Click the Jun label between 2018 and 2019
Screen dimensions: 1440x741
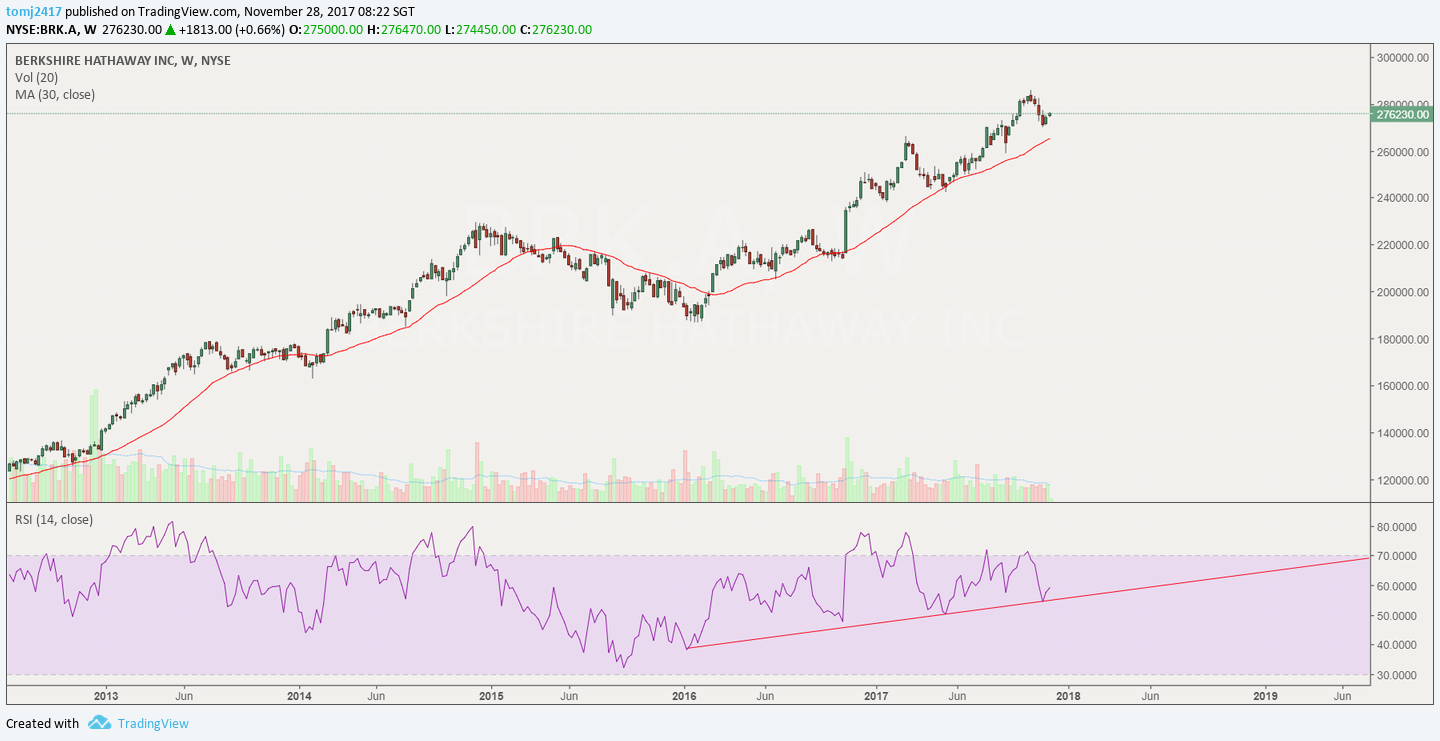click(1151, 695)
